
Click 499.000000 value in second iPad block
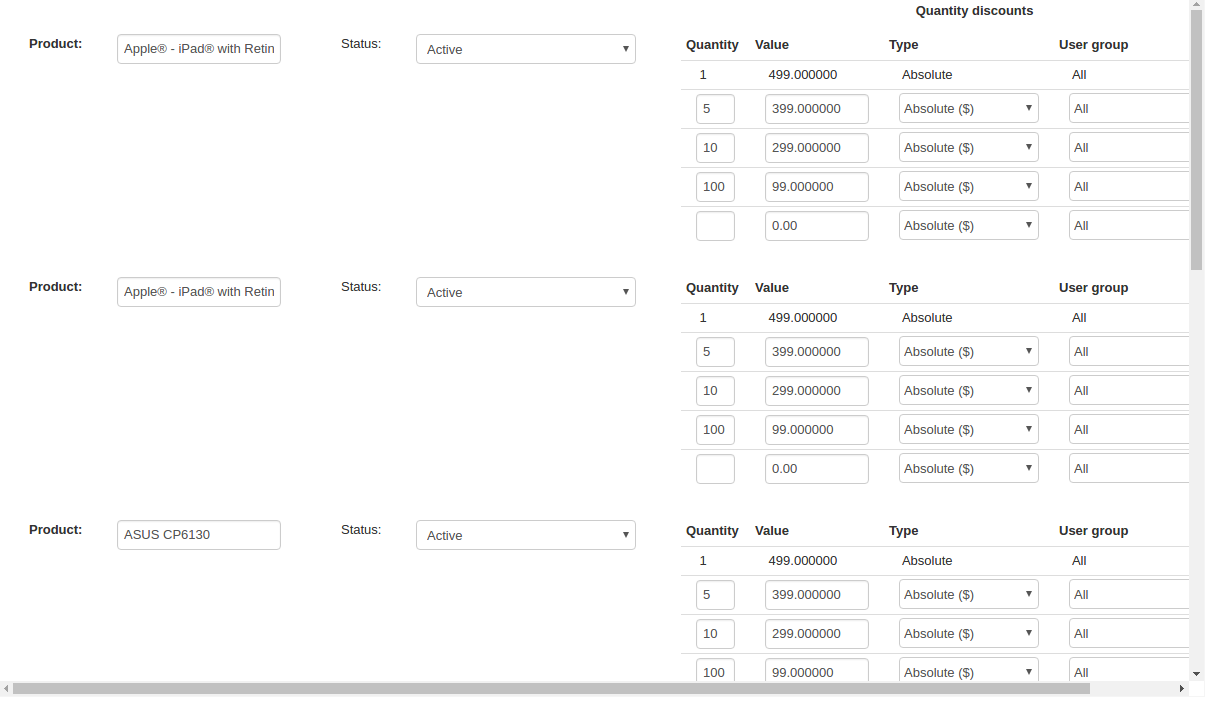(x=803, y=318)
